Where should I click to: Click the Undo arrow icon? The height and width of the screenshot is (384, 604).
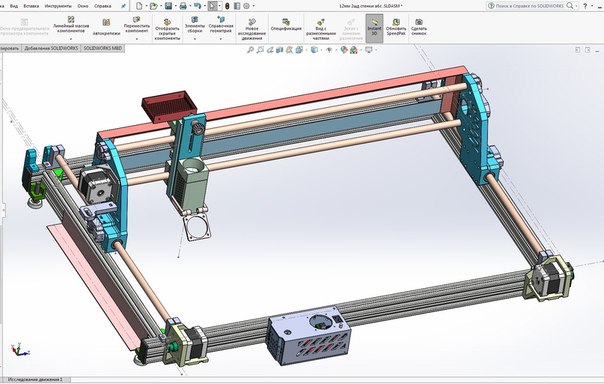click(197, 6)
